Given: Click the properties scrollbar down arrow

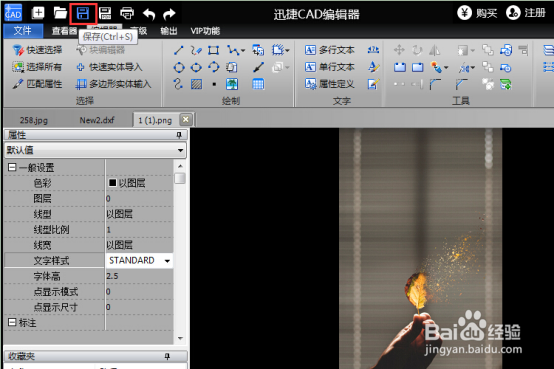Looking at the screenshot, I should [180, 338].
